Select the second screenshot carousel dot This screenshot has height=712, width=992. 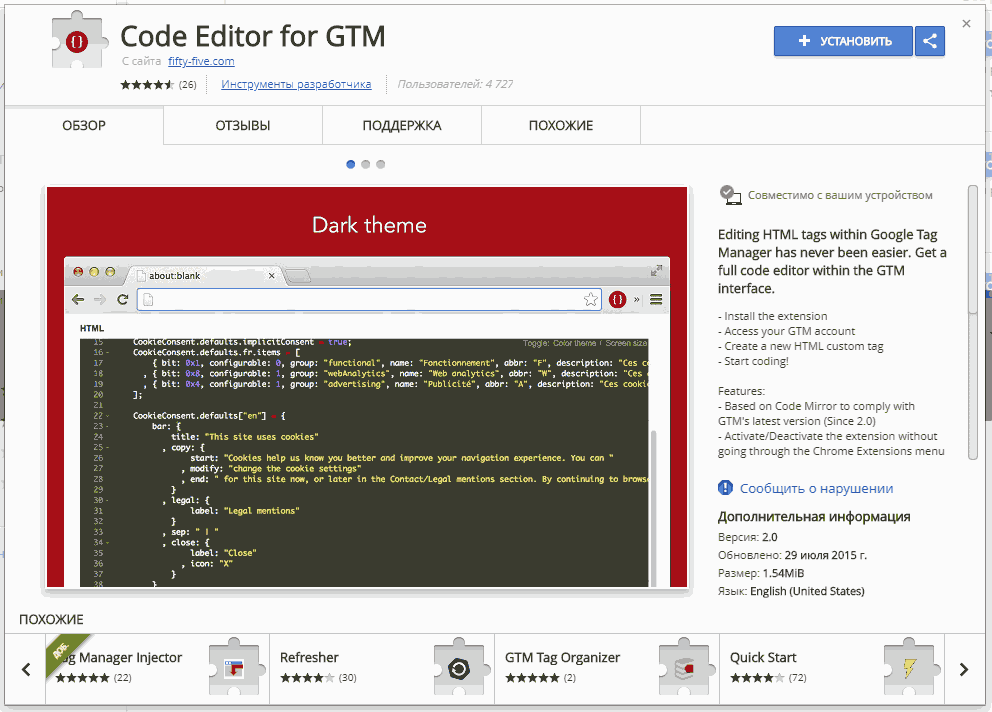coord(366,165)
